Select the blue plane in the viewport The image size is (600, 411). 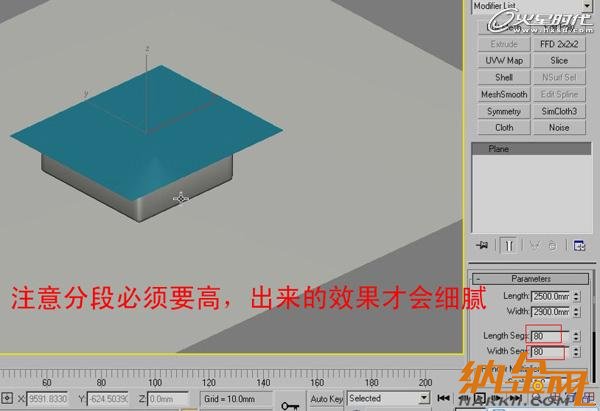(x=145, y=132)
